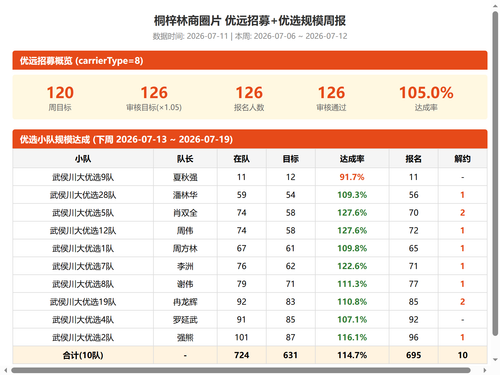Click the 报名 value 56
The width and height of the screenshot is (500, 375).
tap(413, 195)
